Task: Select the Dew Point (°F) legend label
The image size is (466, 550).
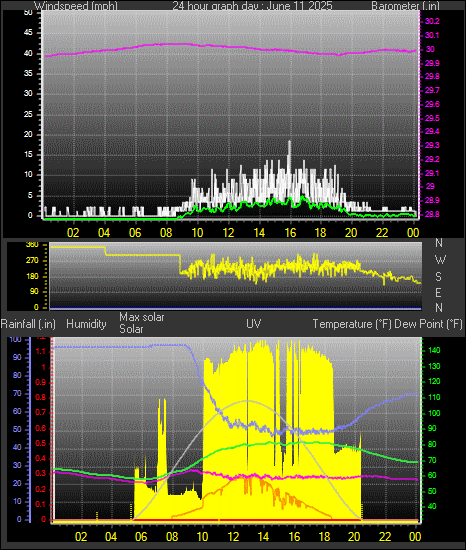Action: [428, 324]
